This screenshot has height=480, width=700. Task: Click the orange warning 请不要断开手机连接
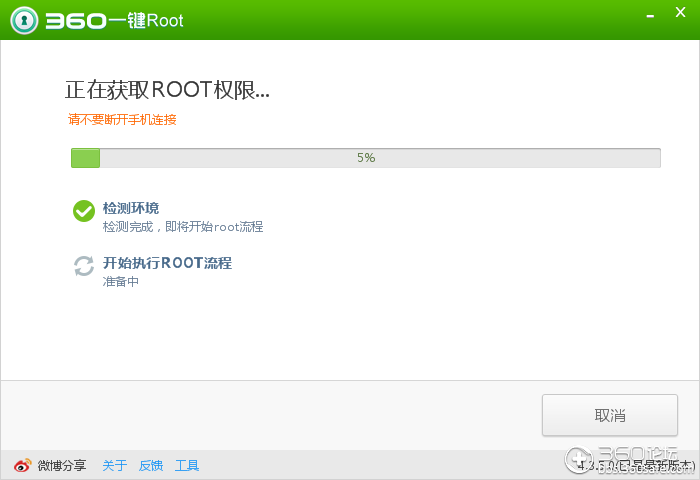coord(122,120)
